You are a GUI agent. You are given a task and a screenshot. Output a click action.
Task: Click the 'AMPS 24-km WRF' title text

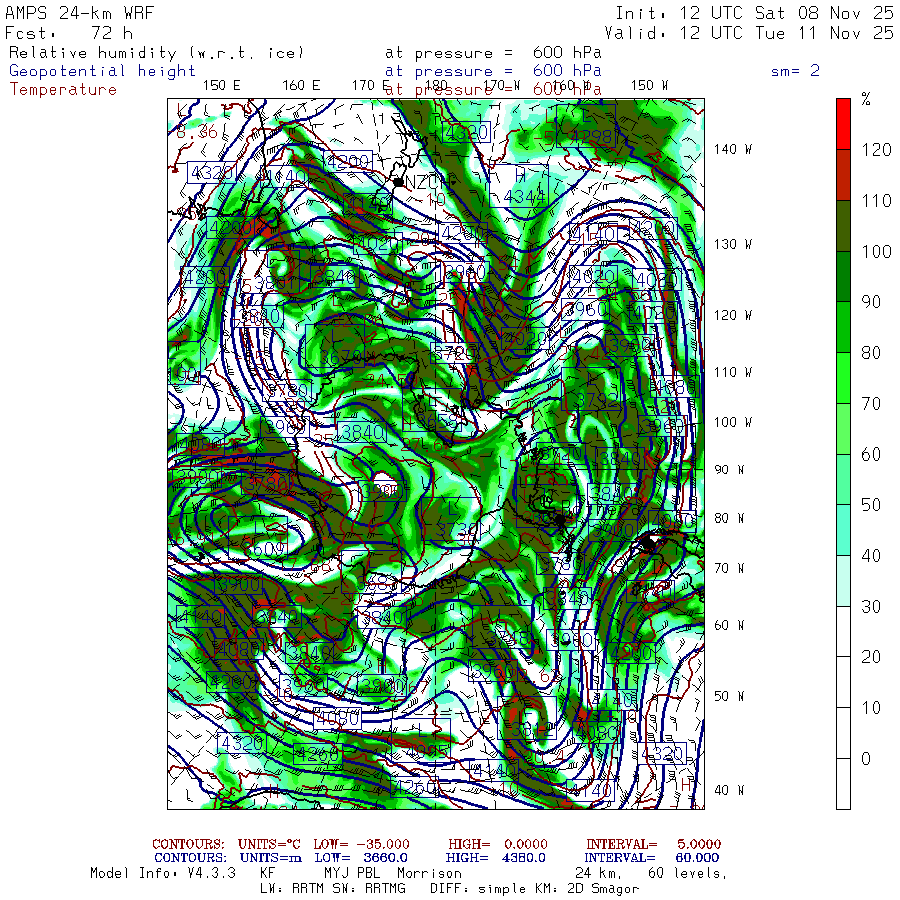[80, 13]
